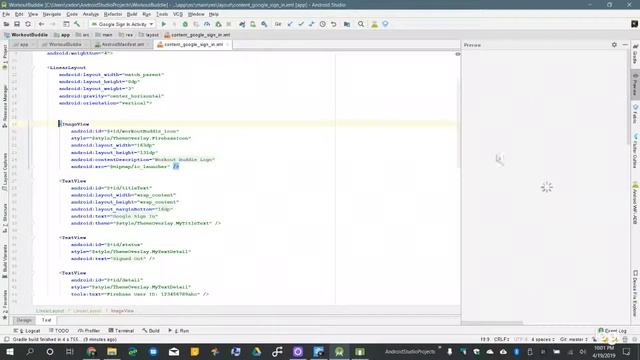Click the <ImageView tag line in editor
Image resolution: width=640 pixels, height=360 pixels.
click(x=74, y=124)
